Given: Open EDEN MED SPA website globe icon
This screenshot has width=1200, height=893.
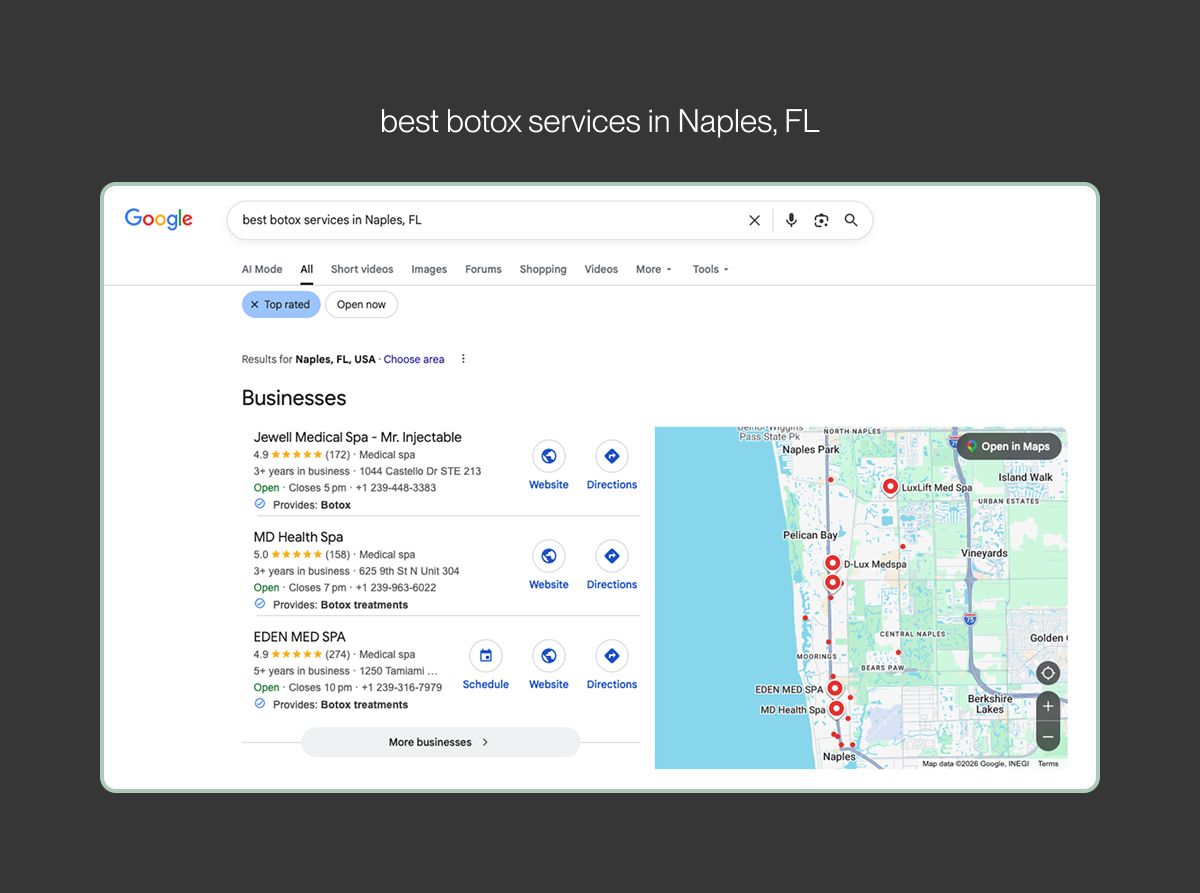Looking at the screenshot, I should (549, 656).
